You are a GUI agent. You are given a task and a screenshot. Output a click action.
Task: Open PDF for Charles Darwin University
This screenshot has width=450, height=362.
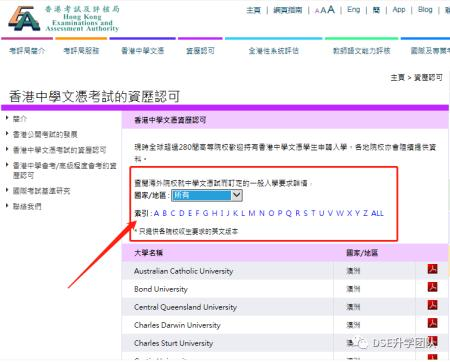click(432, 323)
